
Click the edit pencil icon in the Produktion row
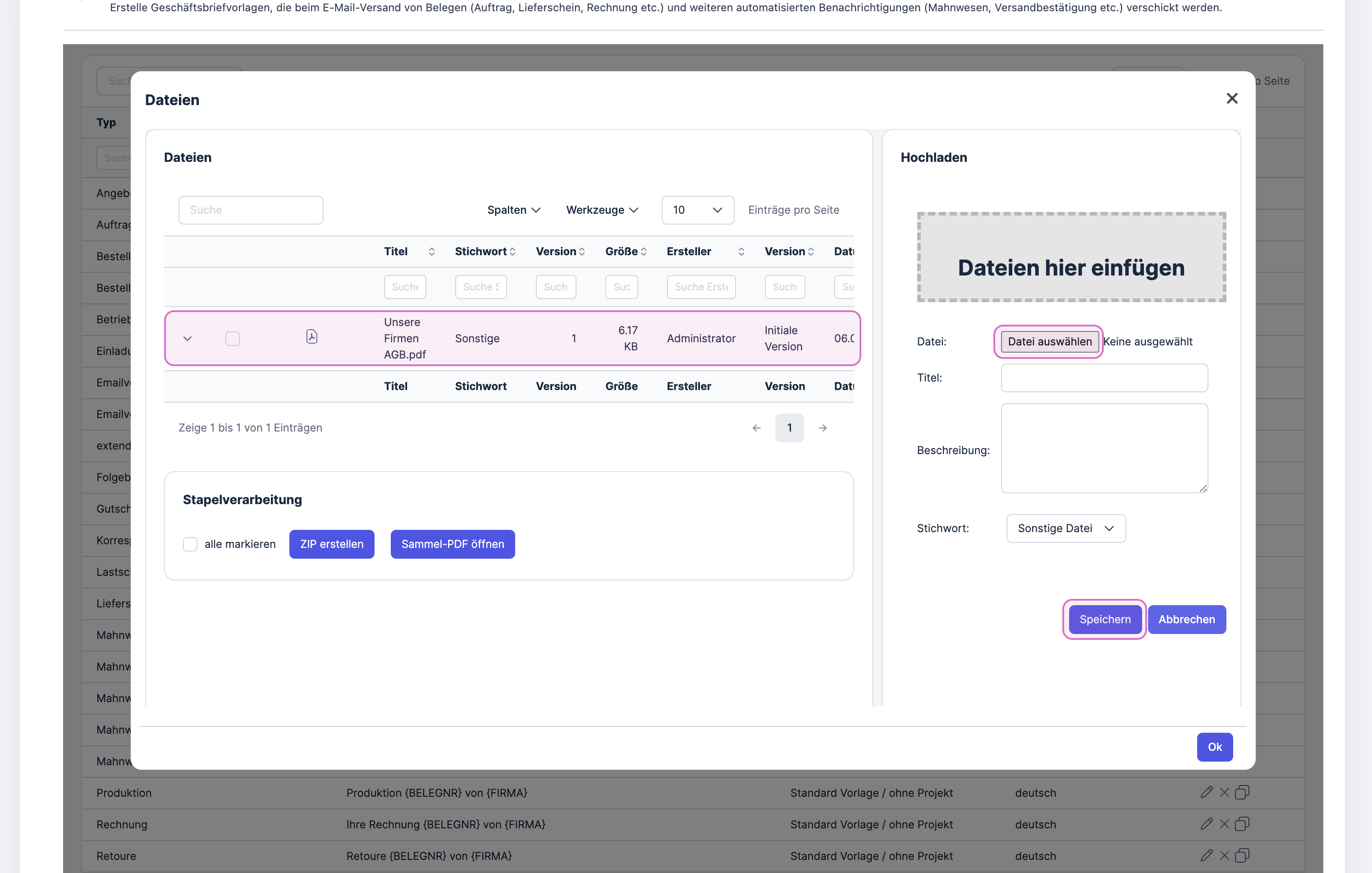tap(1206, 792)
